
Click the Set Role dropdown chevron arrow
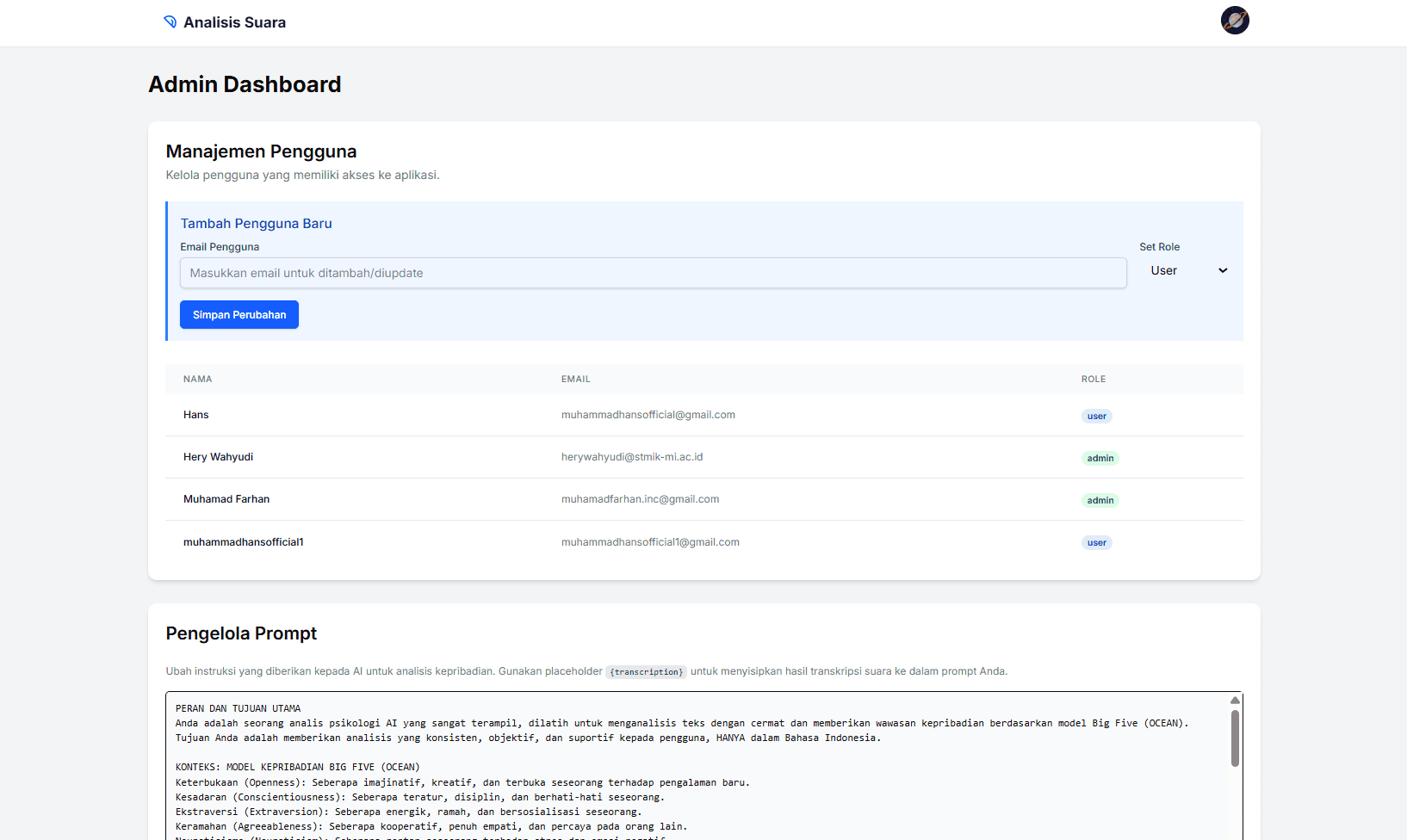click(1223, 270)
